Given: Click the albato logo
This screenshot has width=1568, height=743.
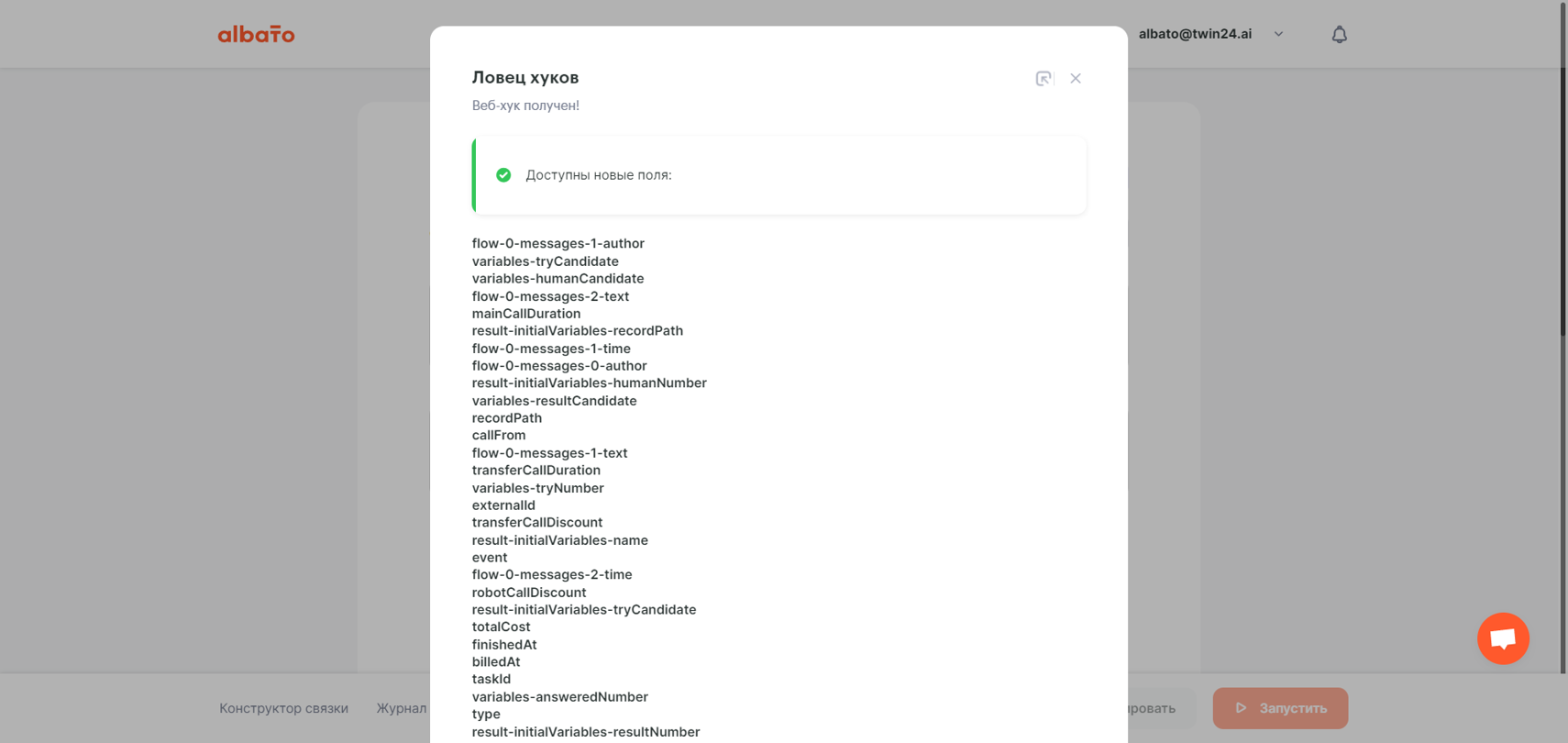Looking at the screenshot, I should tap(256, 34).
